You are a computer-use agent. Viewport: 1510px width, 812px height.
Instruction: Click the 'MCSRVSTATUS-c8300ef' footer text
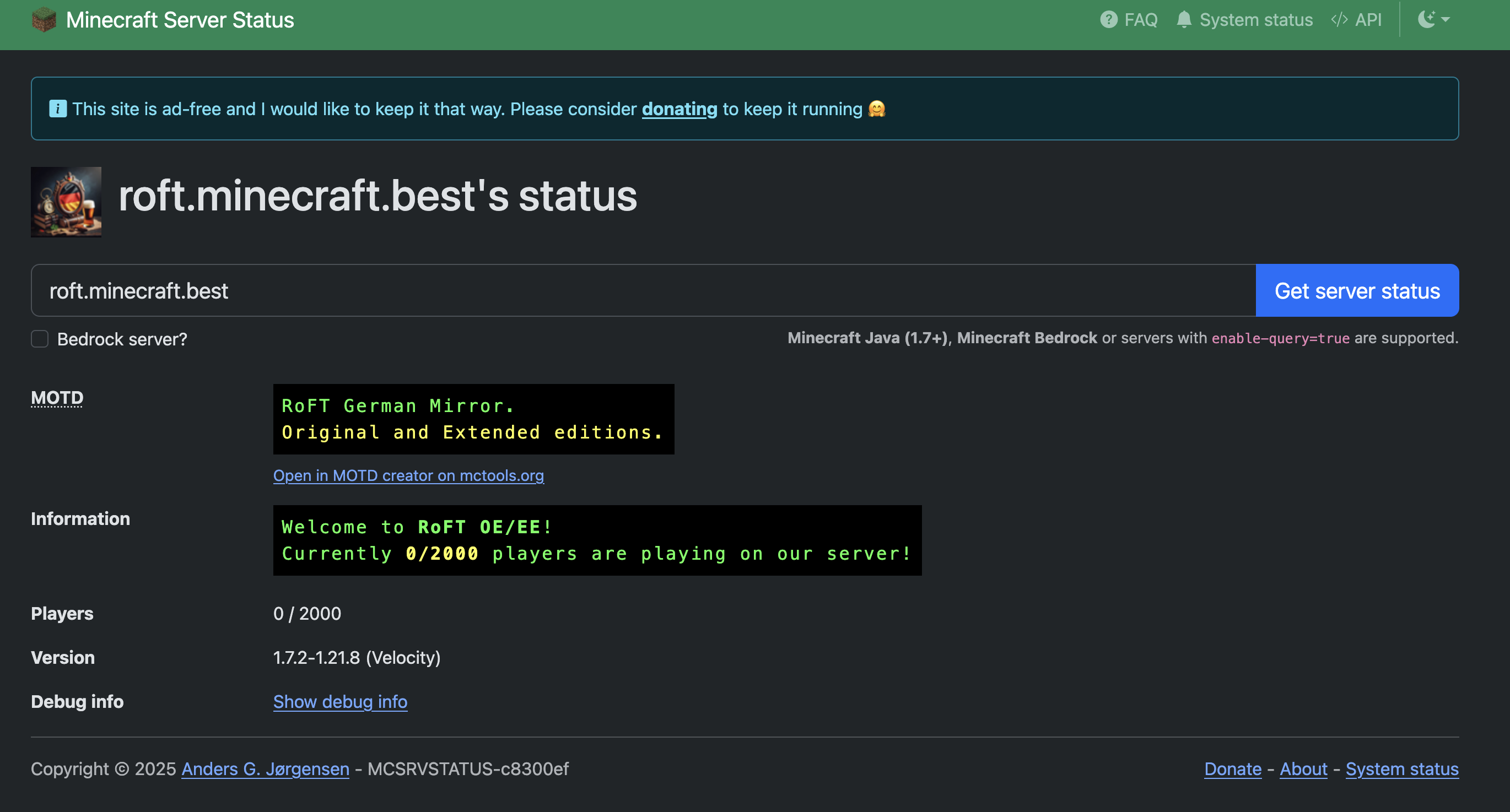click(468, 768)
